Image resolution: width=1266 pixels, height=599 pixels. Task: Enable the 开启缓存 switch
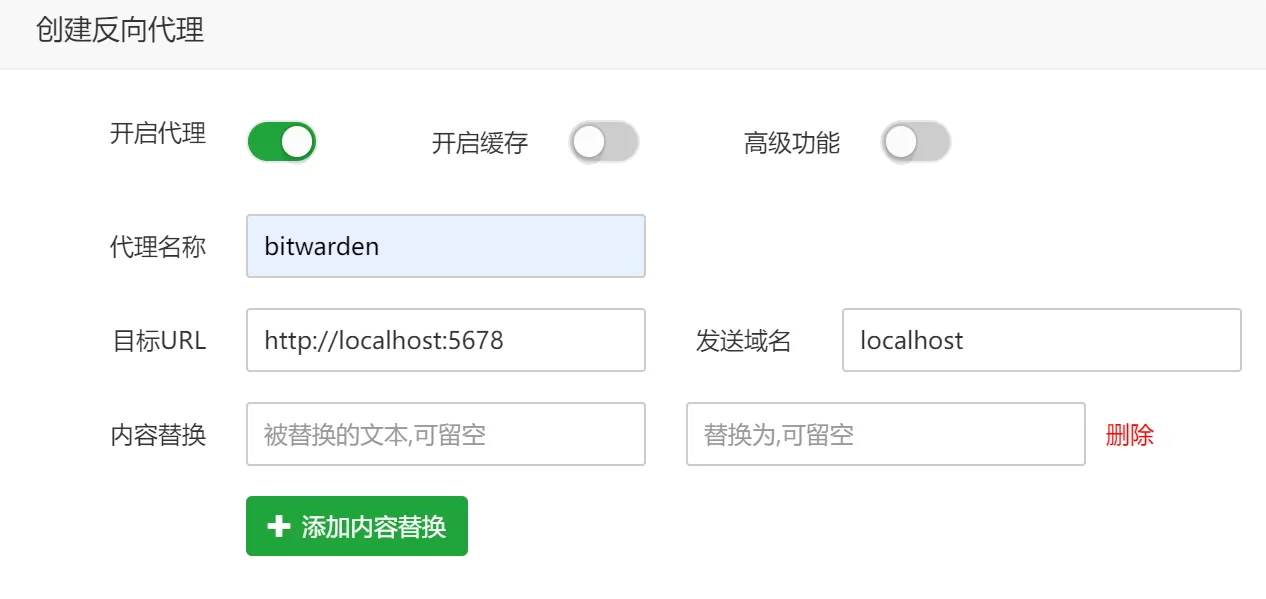[x=603, y=142]
